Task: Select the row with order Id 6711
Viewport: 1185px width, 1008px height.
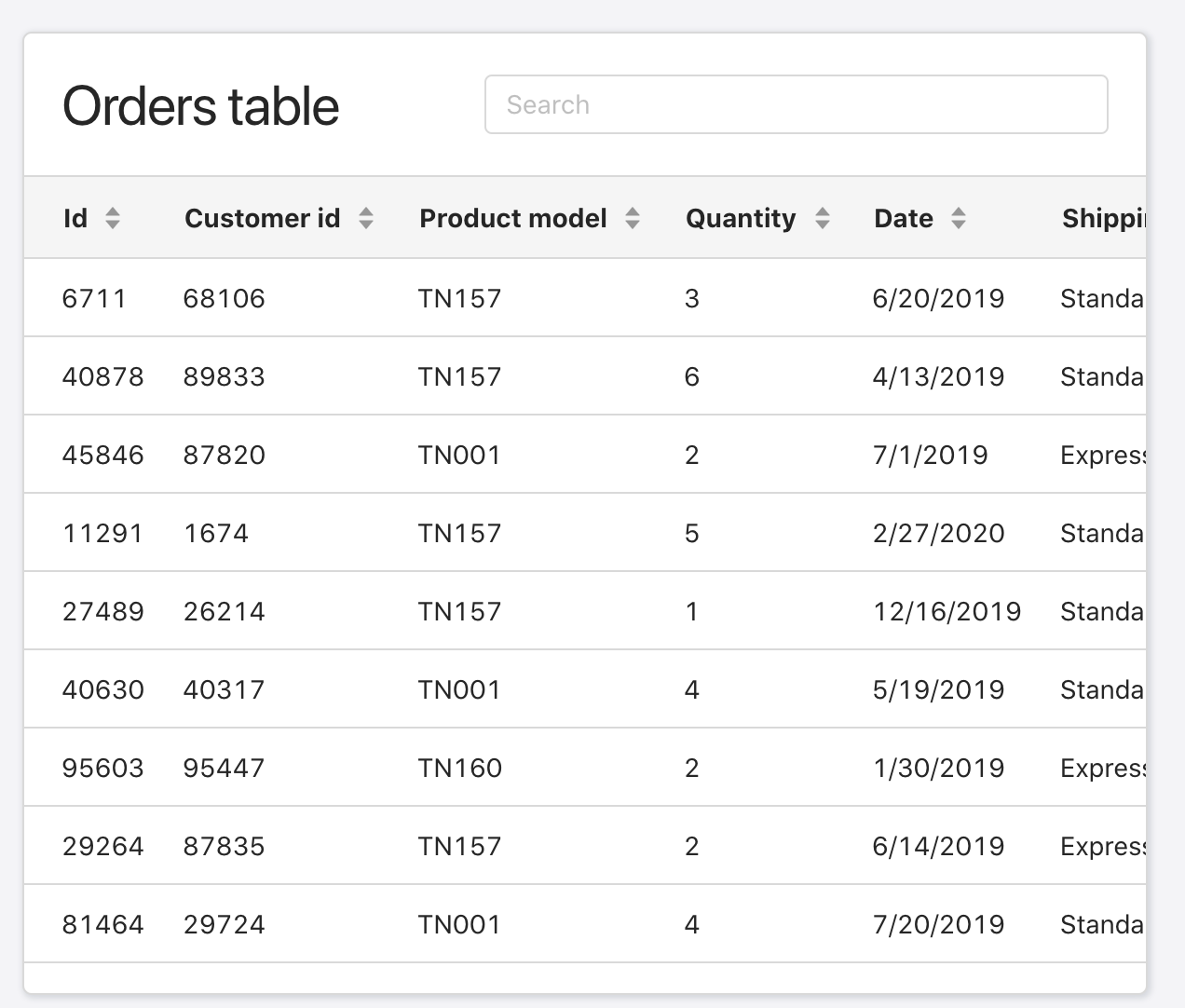Action: click(93, 298)
